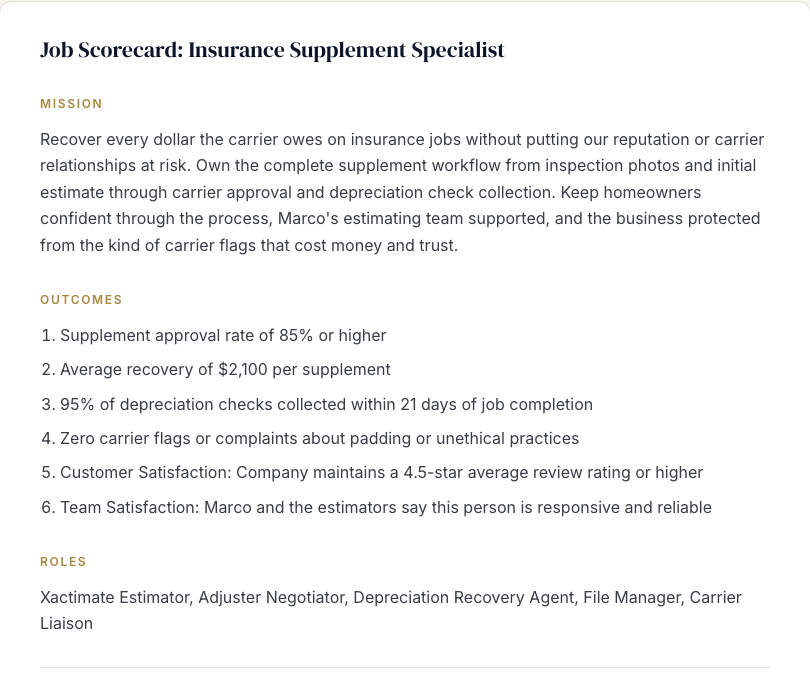Click the MISSION section label
The width and height of the screenshot is (810, 680).
coord(71,104)
